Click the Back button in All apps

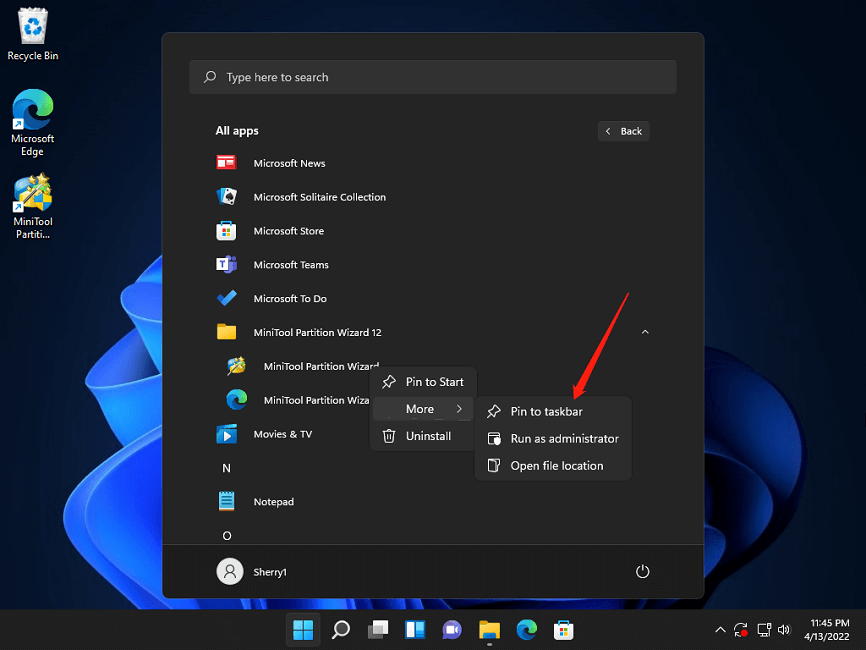click(x=624, y=131)
